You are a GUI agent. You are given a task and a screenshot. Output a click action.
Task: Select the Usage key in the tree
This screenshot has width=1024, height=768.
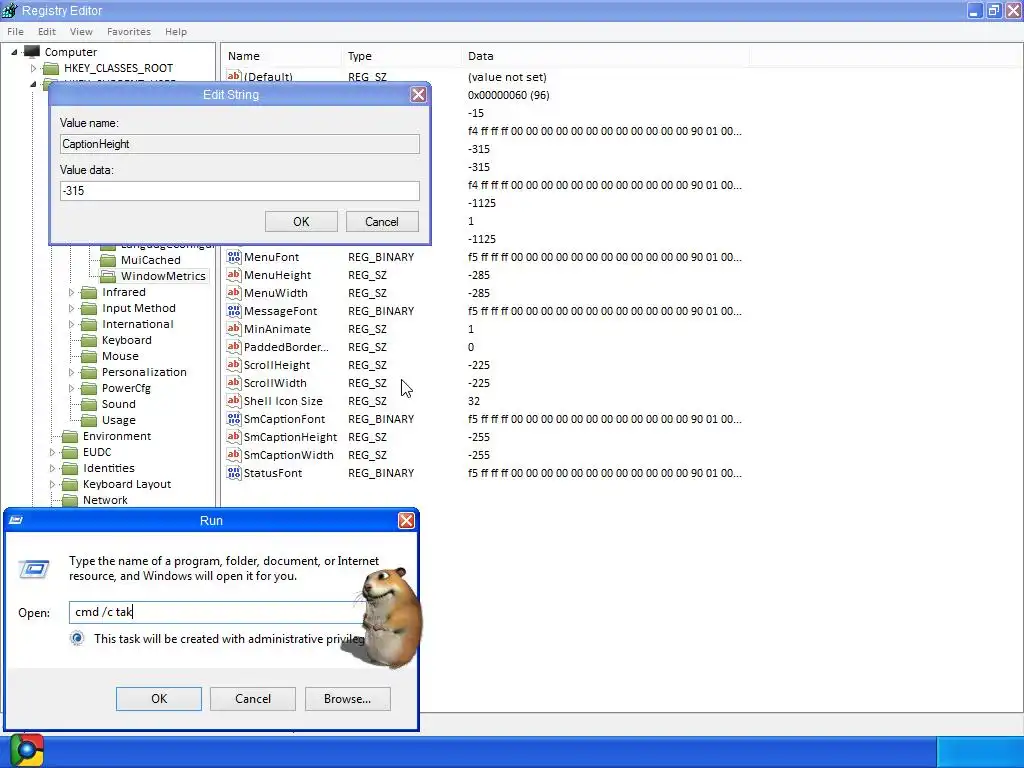[x=119, y=420]
